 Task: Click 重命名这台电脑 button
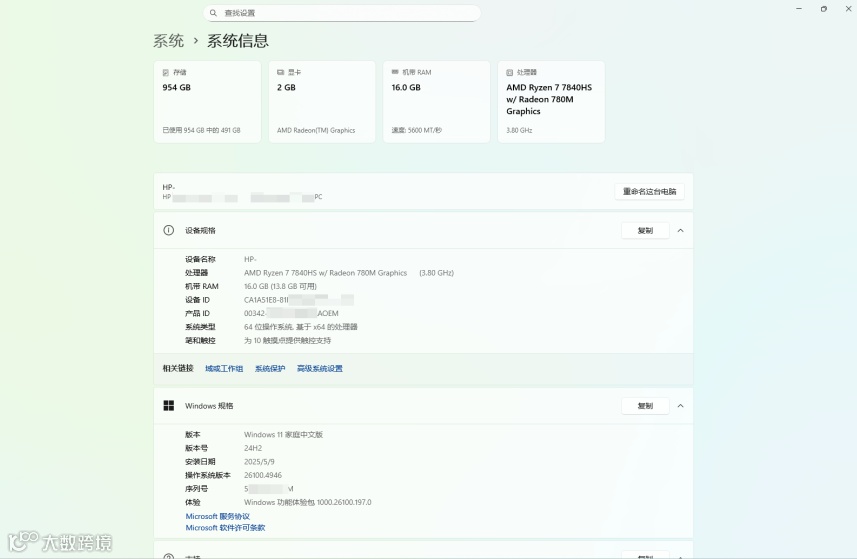tap(649, 191)
